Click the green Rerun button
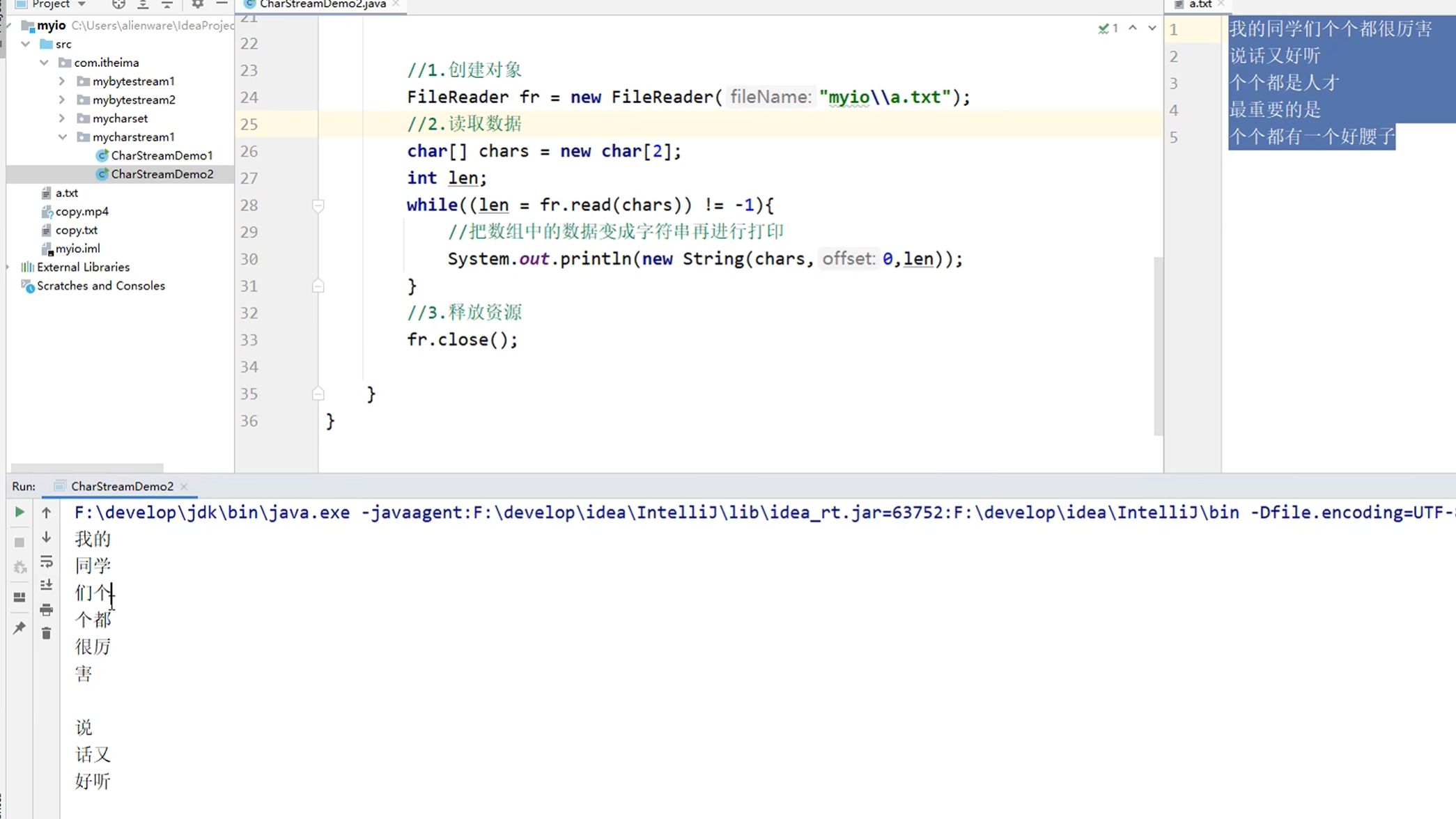 point(20,512)
